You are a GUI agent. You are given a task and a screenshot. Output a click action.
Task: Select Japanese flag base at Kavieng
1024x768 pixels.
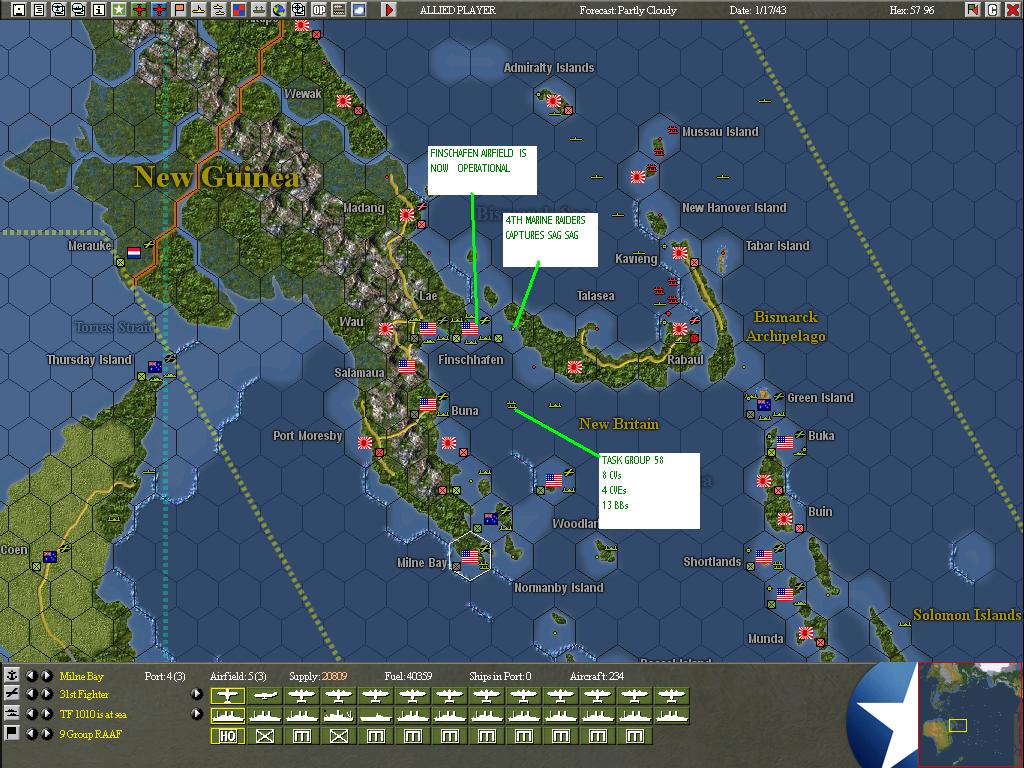[x=680, y=252]
